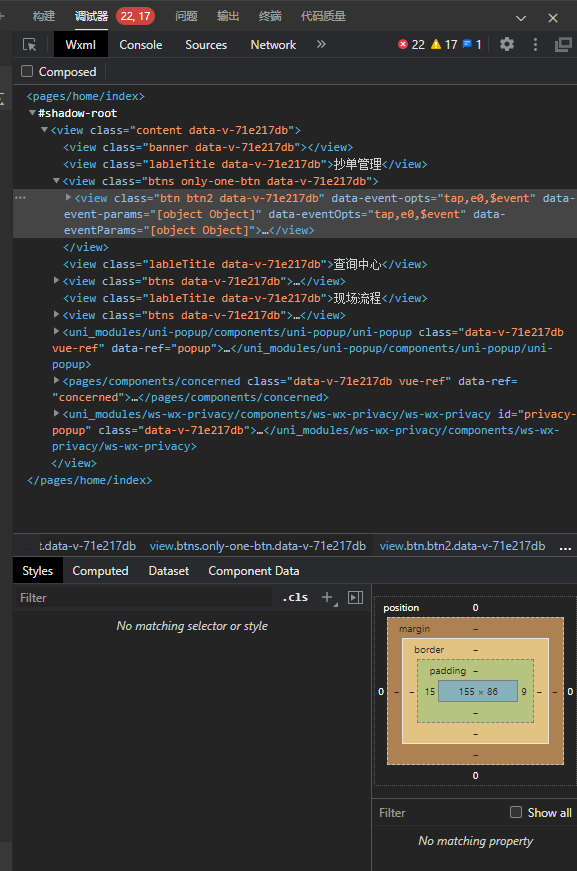Click the content box 155 × 86
Screen dimensions: 577x871
pos(478,692)
